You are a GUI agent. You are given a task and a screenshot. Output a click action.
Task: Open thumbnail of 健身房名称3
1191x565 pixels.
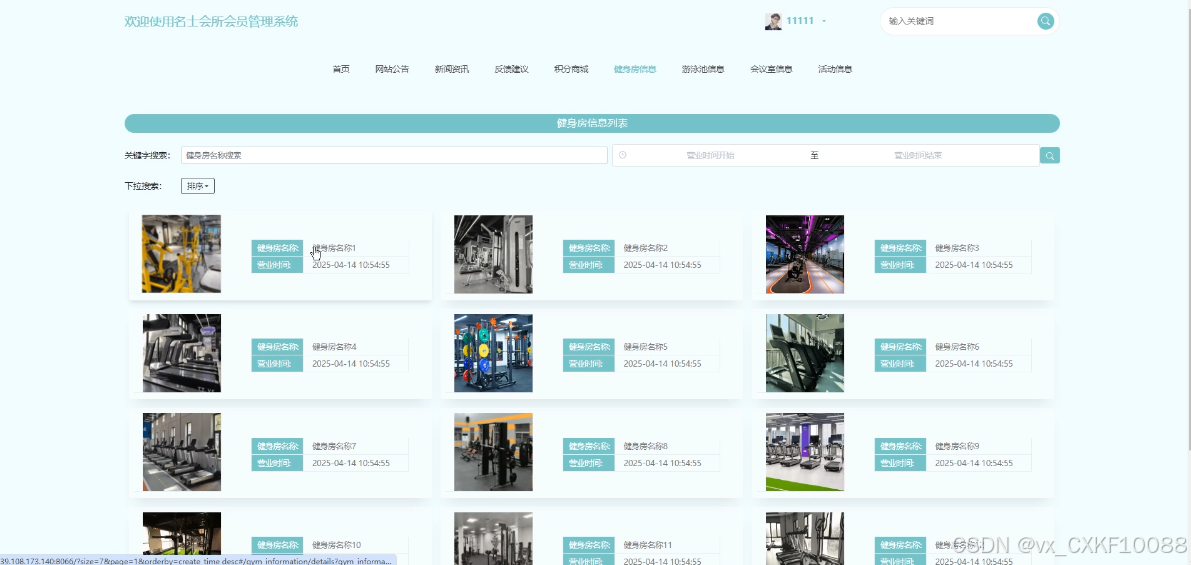(x=804, y=254)
